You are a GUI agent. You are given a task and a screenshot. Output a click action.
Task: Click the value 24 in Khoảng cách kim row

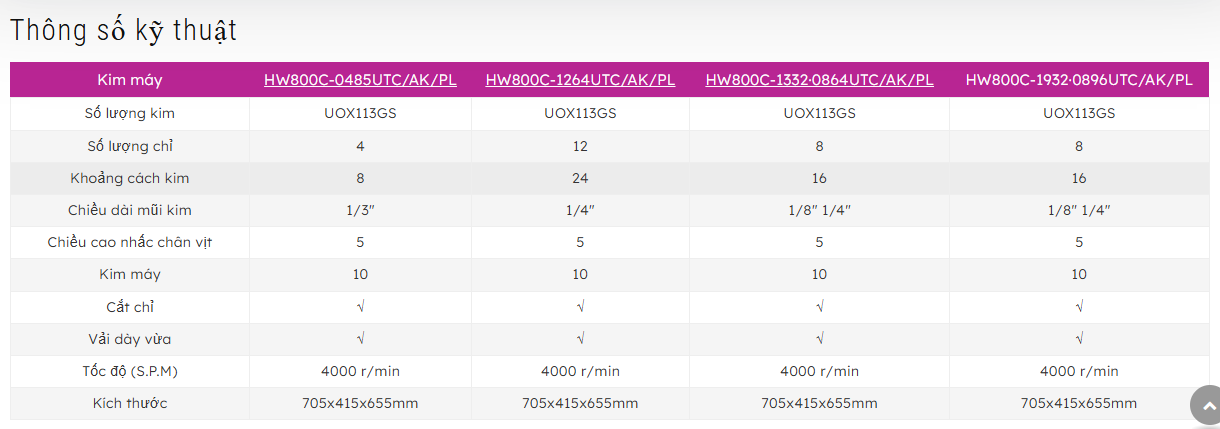(x=580, y=178)
